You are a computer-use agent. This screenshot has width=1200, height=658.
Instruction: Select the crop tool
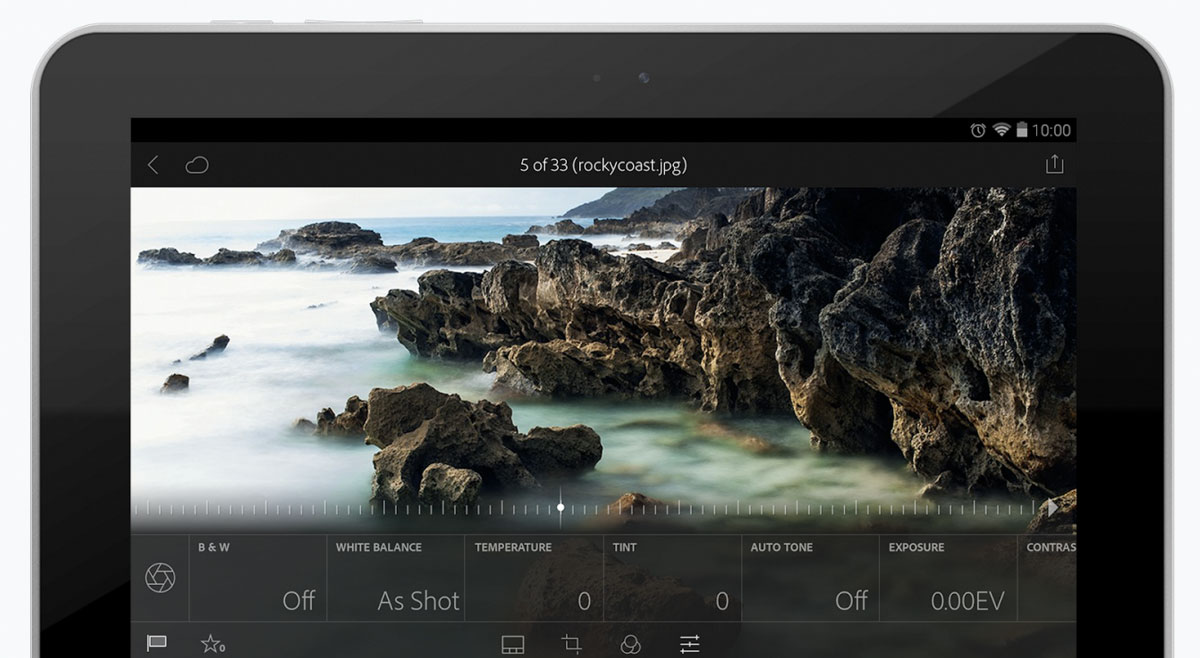[x=571, y=644]
